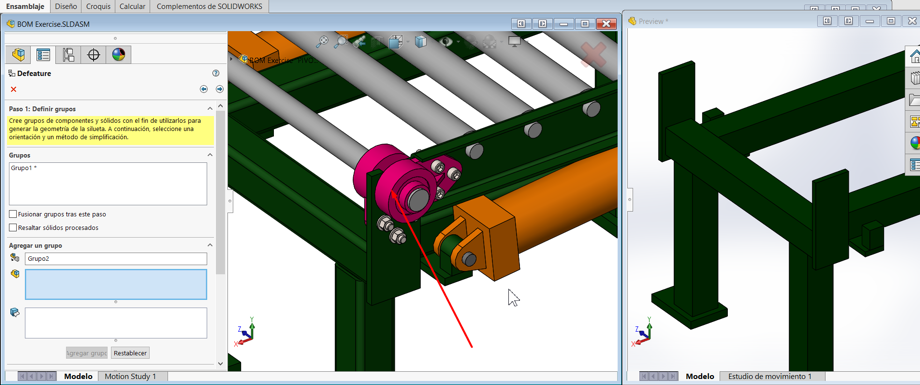Open the ConfigurationManager tab
This screenshot has height=385, width=920.
(x=69, y=55)
